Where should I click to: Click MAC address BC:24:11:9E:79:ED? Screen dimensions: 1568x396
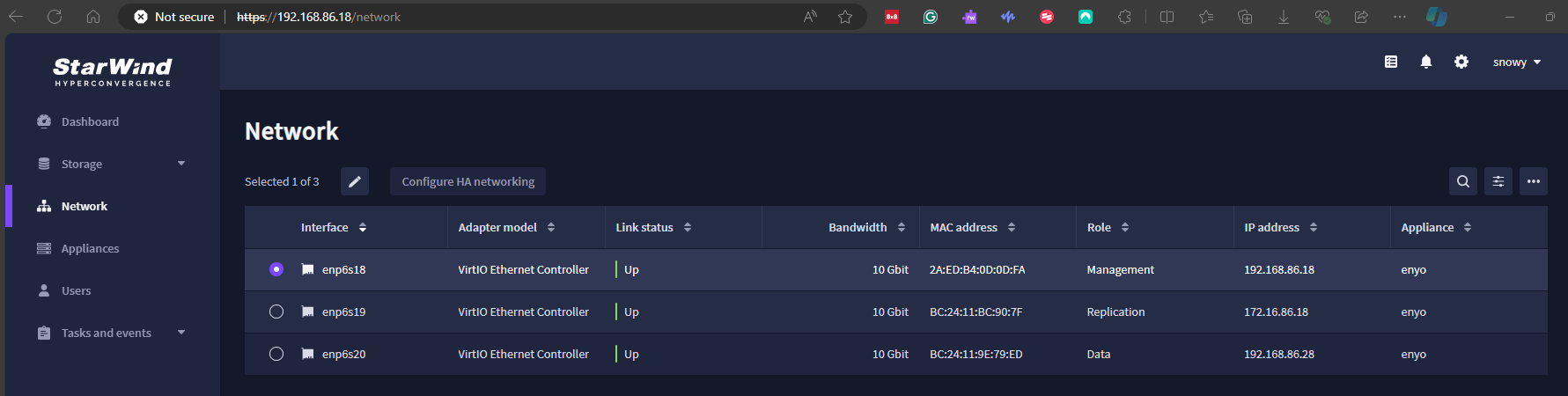976,354
